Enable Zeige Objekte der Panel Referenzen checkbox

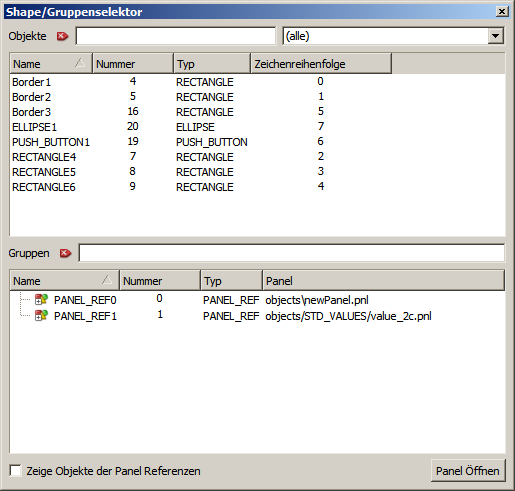coord(15,471)
